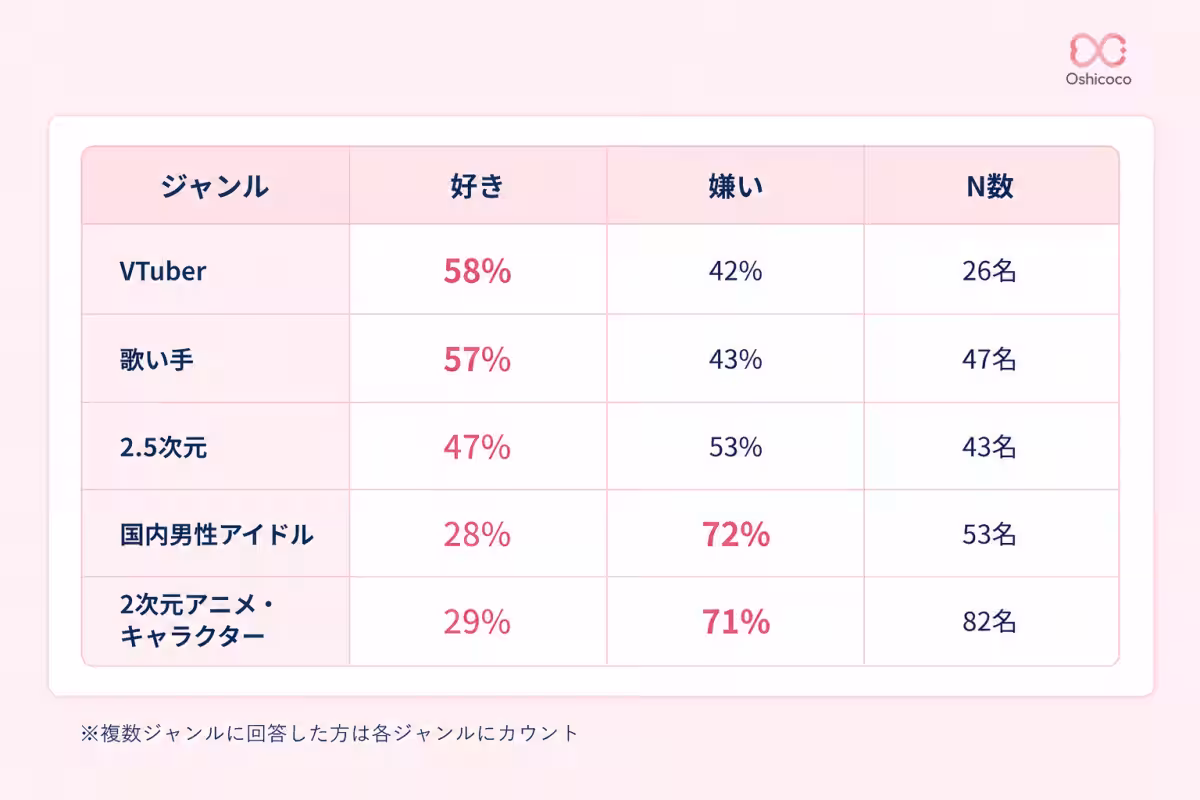Screen dimensions: 1200x800
Task: Click the 57% value for 歌い手
Action: tap(477, 359)
